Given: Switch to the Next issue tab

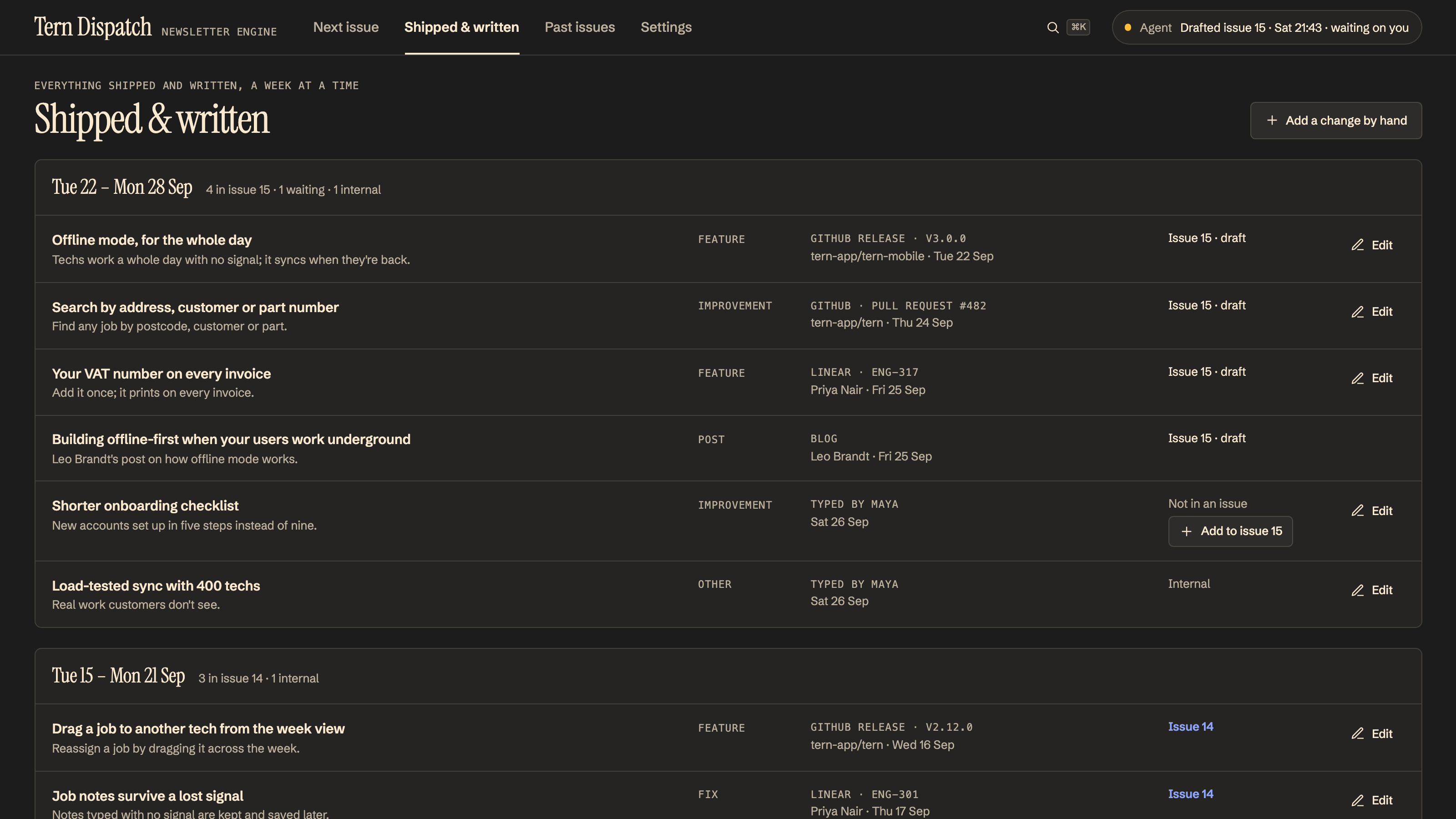Looking at the screenshot, I should pyautogui.click(x=346, y=27).
